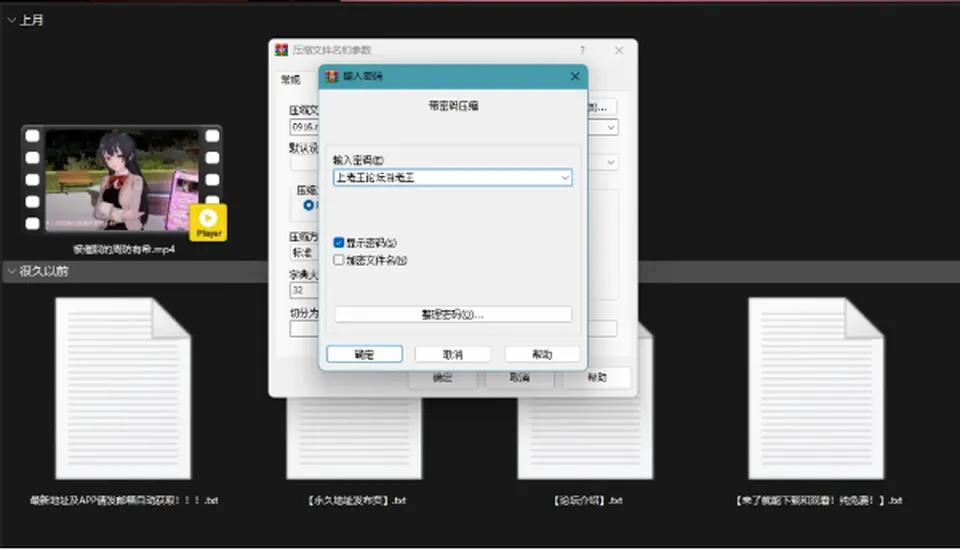Close the 压缩文件名和参数 window
The width and height of the screenshot is (960, 550).
(619, 50)
